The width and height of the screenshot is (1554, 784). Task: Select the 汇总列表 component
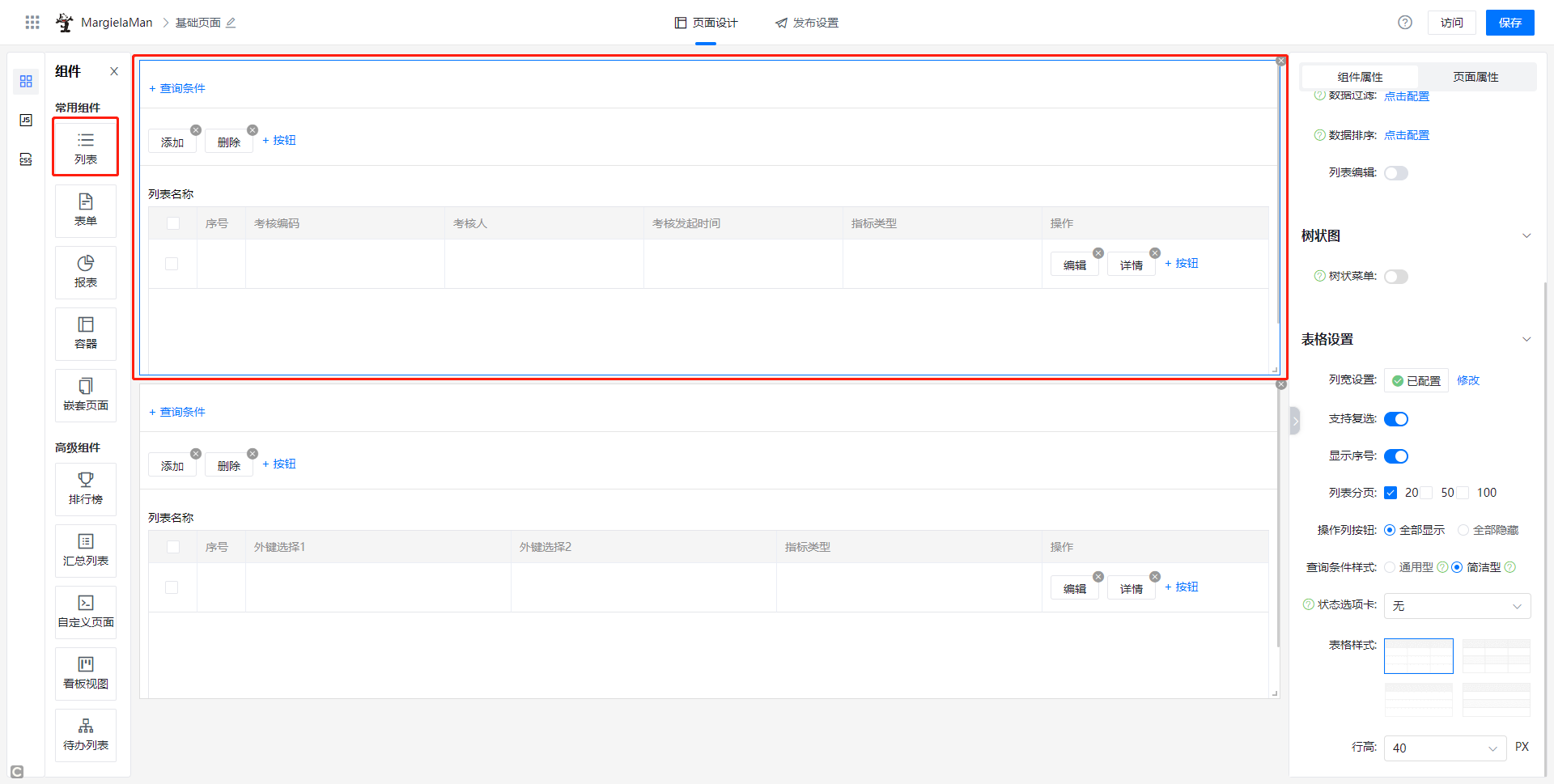[86, 551]
